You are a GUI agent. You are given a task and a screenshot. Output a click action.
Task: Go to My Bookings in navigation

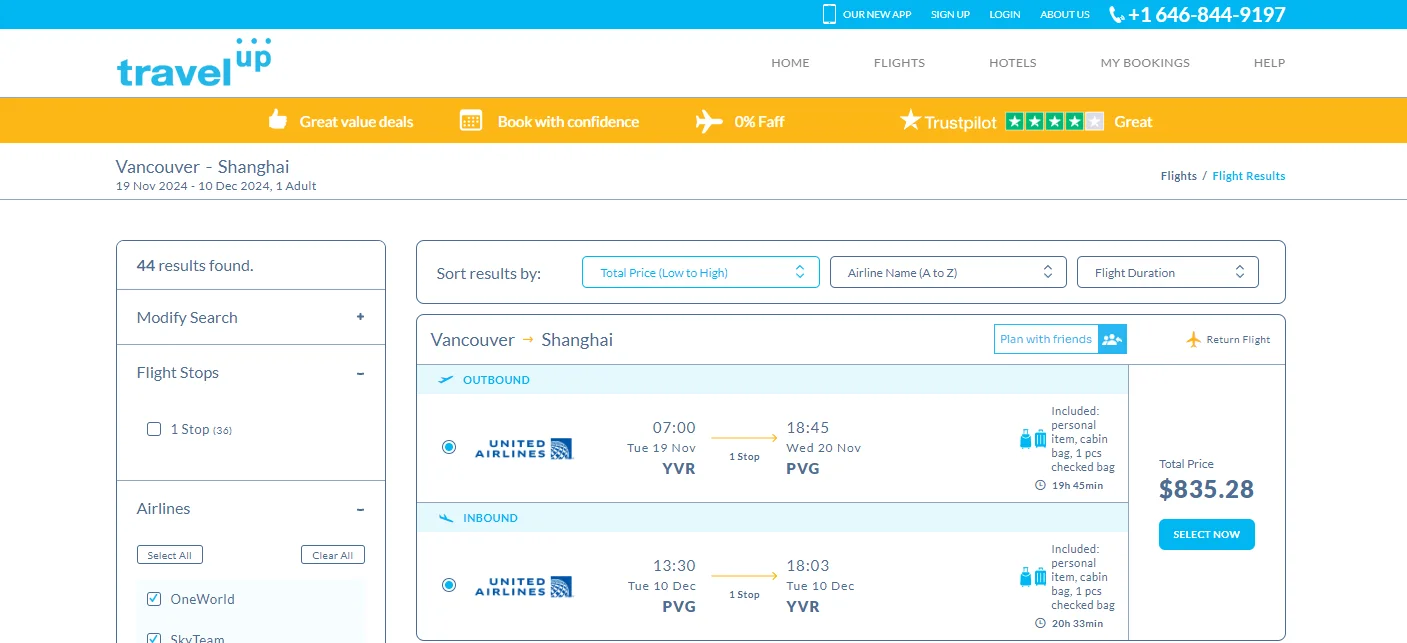1144,62
